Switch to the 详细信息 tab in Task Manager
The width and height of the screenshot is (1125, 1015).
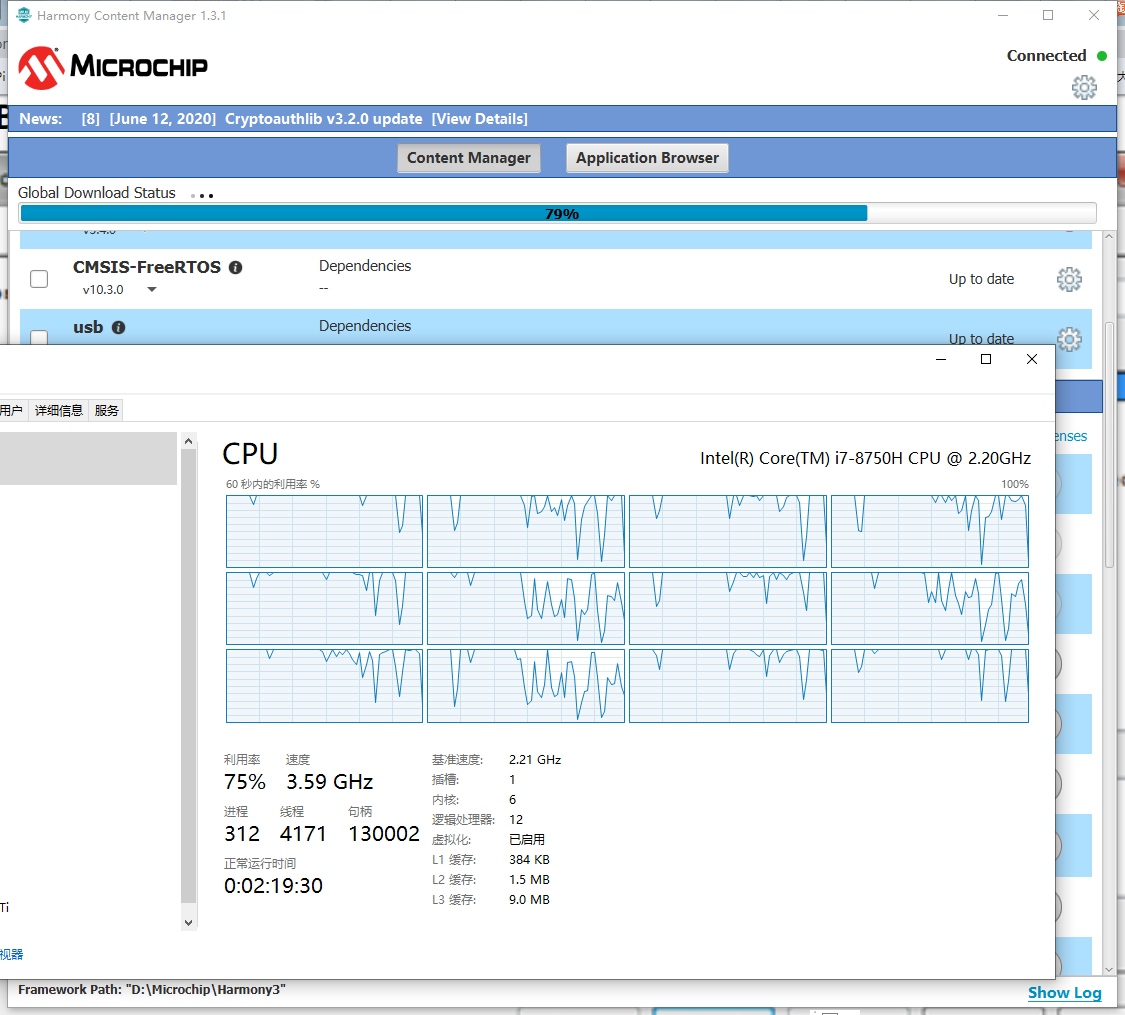pyautogui.click(x=59, y=410)
